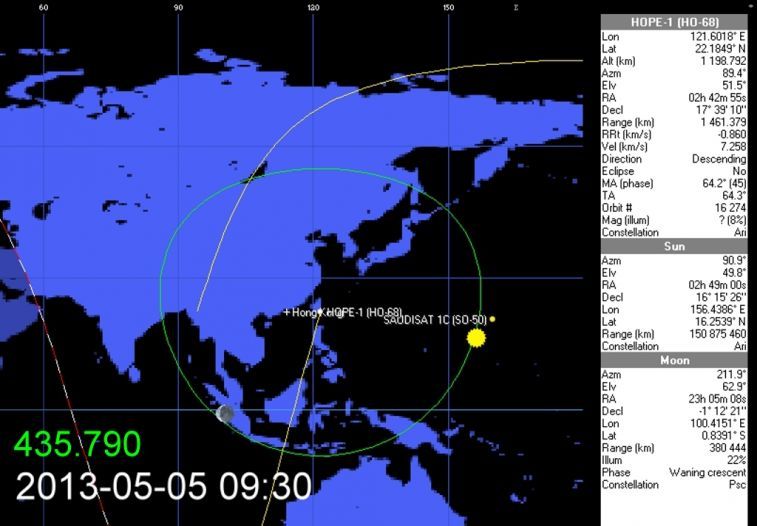Screen dimensions: 757x526
Task: Click the yellow Sun icon on the map
Action: [475, 339]
